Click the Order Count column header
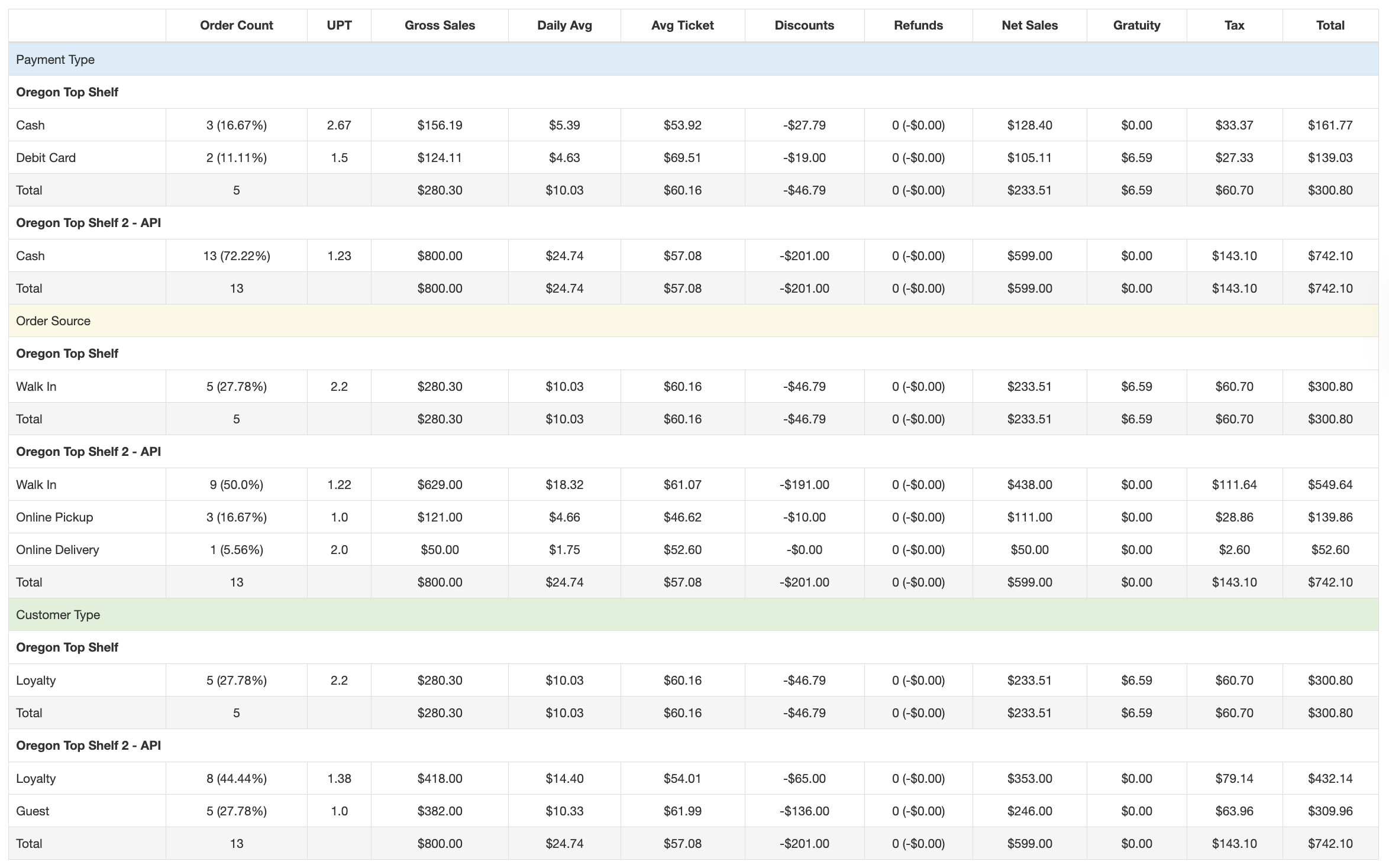Viewport: 1389px width, 868px height. pyautogui.click(x=236, y=25)
